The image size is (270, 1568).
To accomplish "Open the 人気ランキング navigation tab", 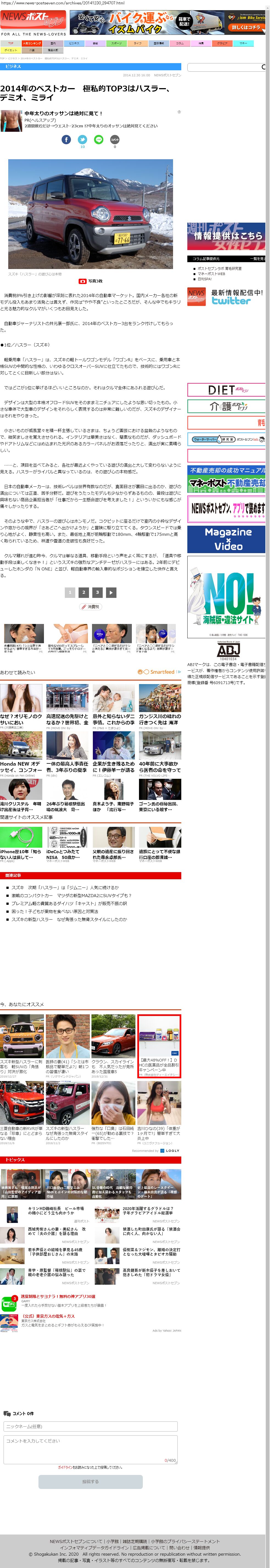I will [x=32, y=43].
